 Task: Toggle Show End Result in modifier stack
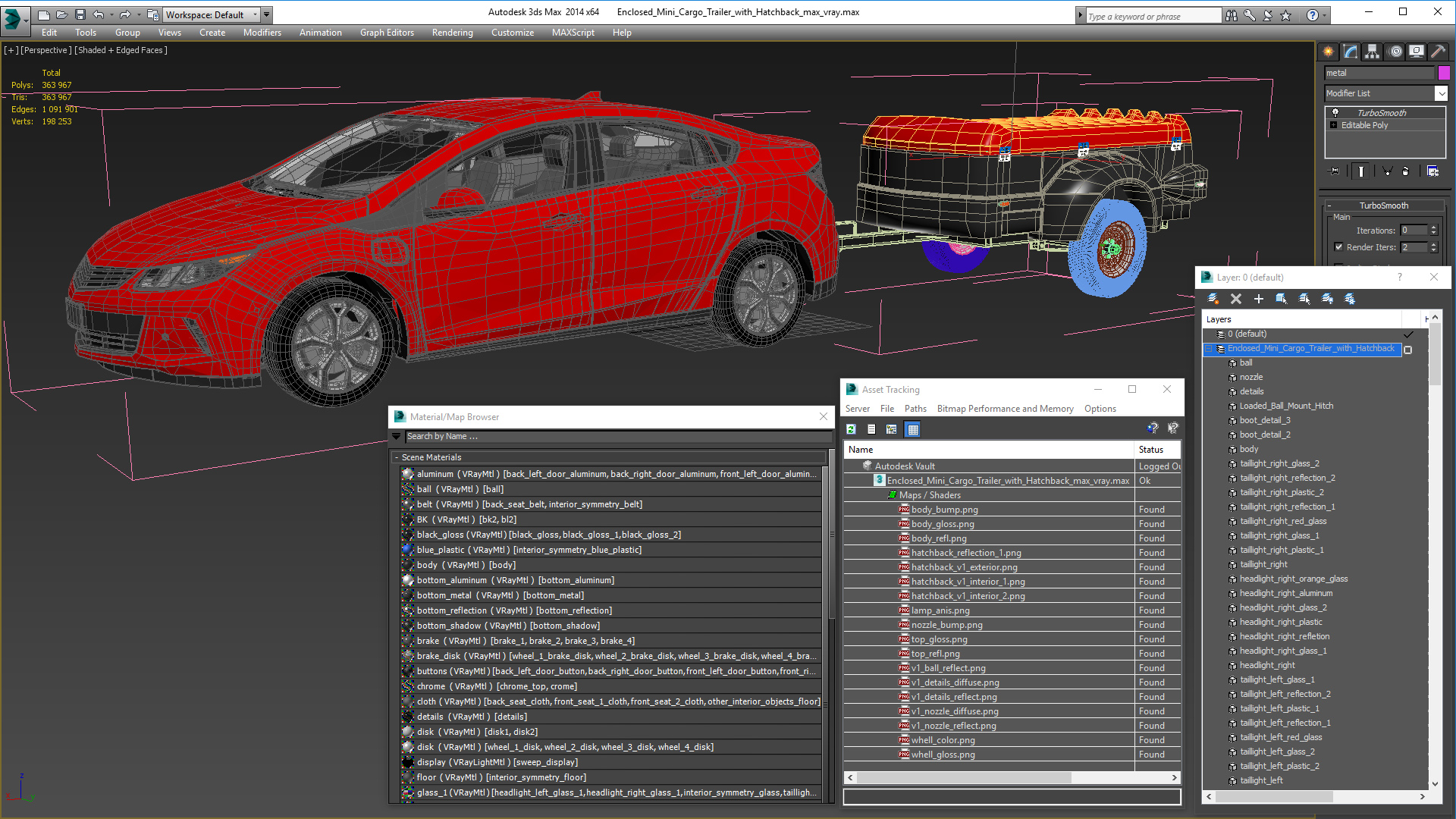(x=1361, y=171)
